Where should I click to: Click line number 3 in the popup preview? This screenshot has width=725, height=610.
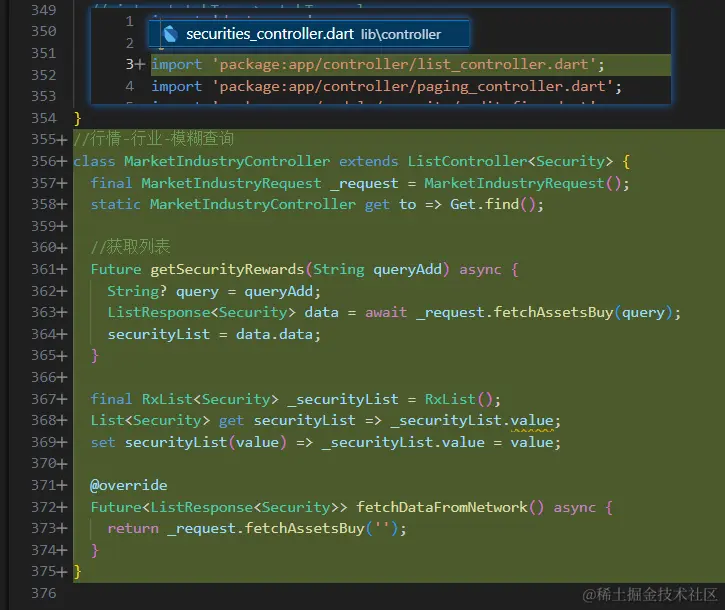130,64
